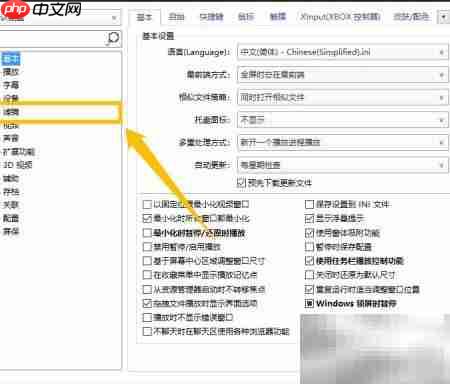Switch to the 基本 tab
The height and width of the screenshot is (384, 450).
click(144, 17)
